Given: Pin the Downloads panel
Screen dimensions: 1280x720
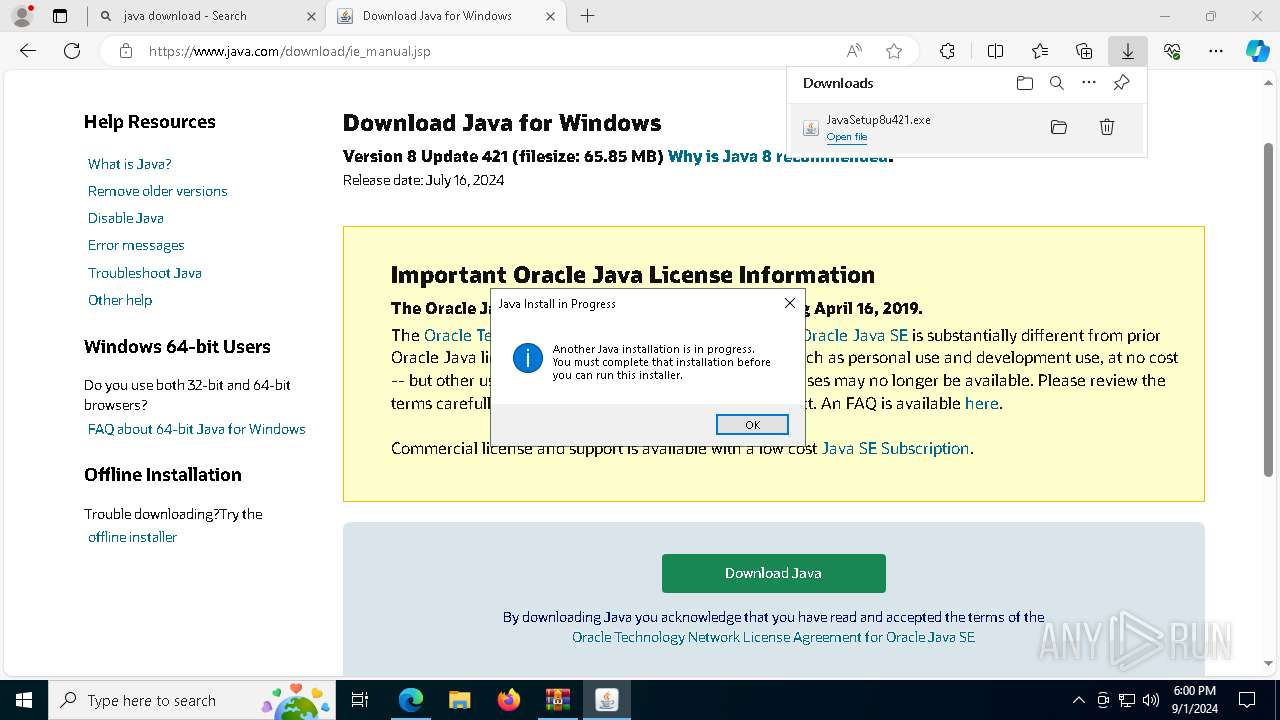Looking at the screenshot, I should coord(1121,83).
